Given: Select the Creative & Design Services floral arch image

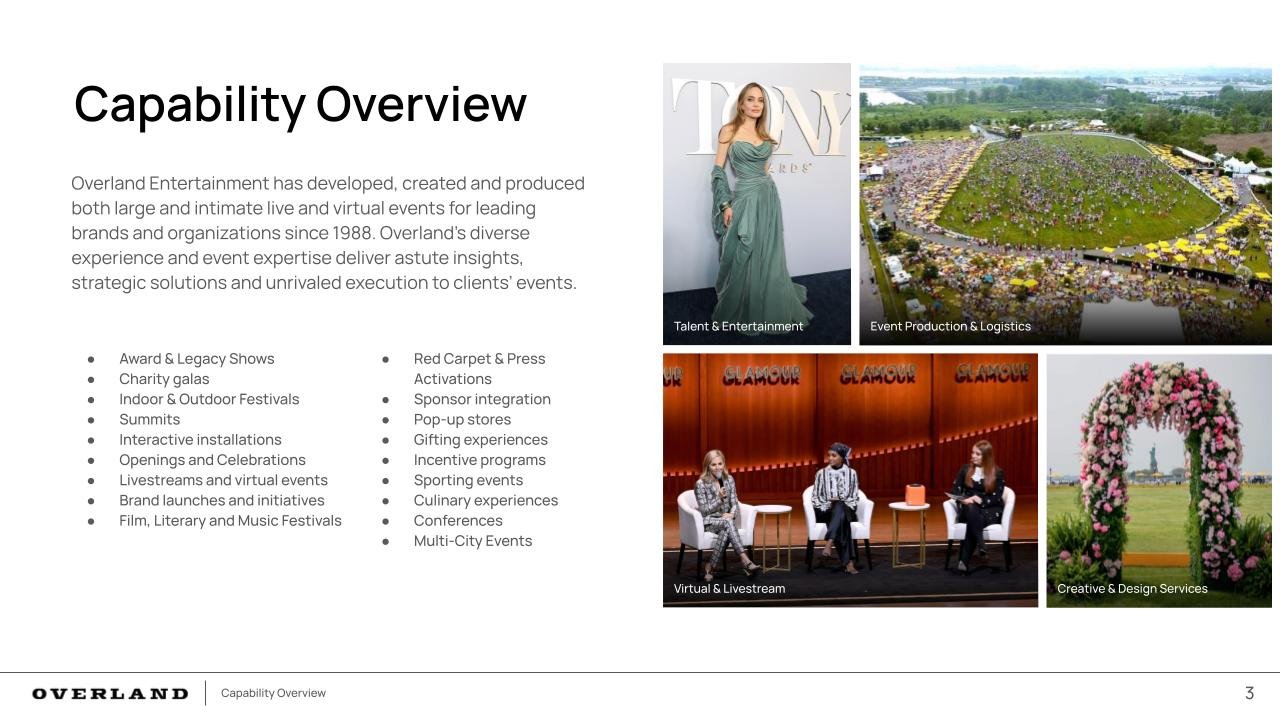Looking at the screenshot, I should point(1158,470).
